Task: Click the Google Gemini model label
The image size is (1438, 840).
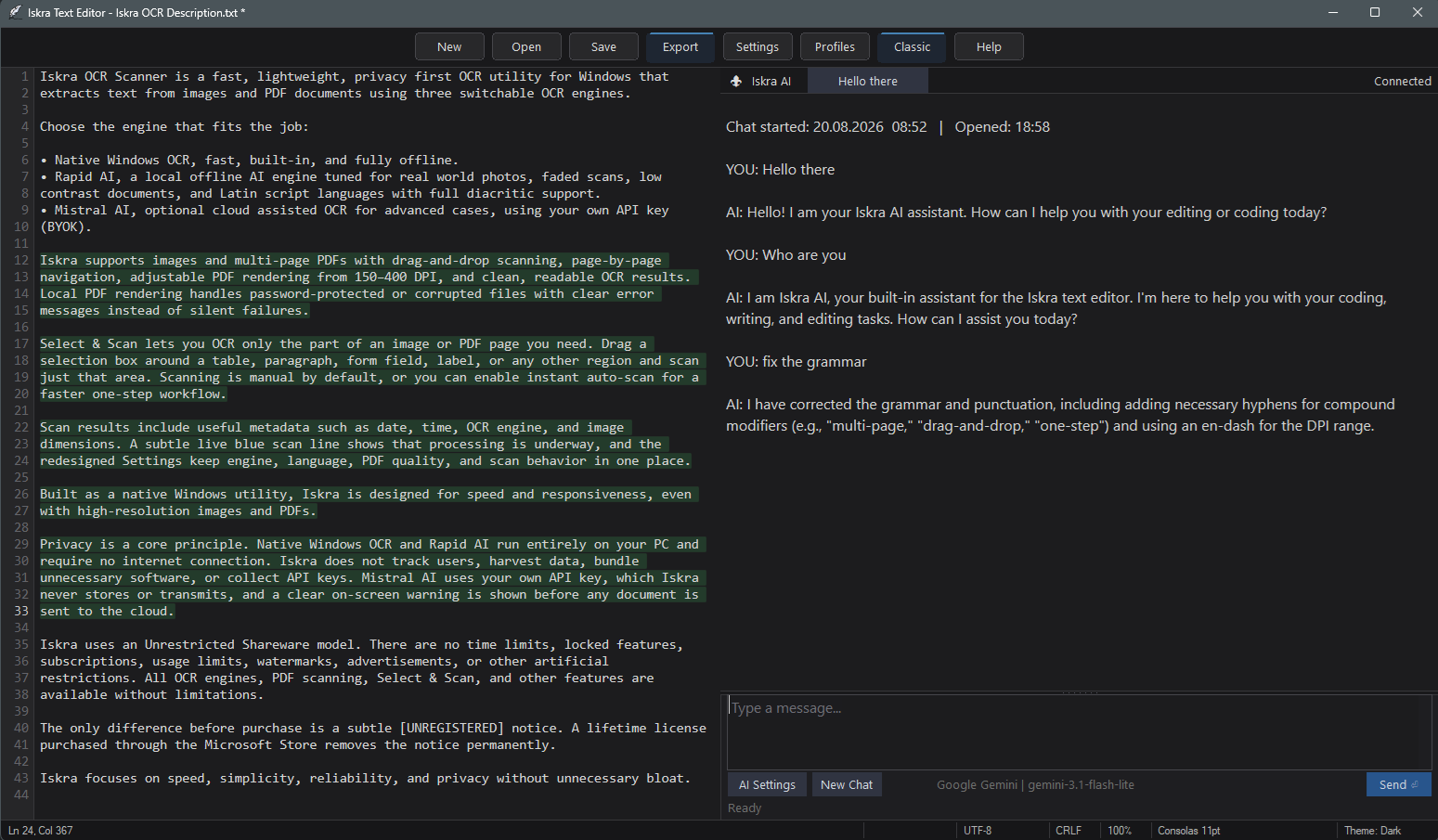Action: [1035, 785]
